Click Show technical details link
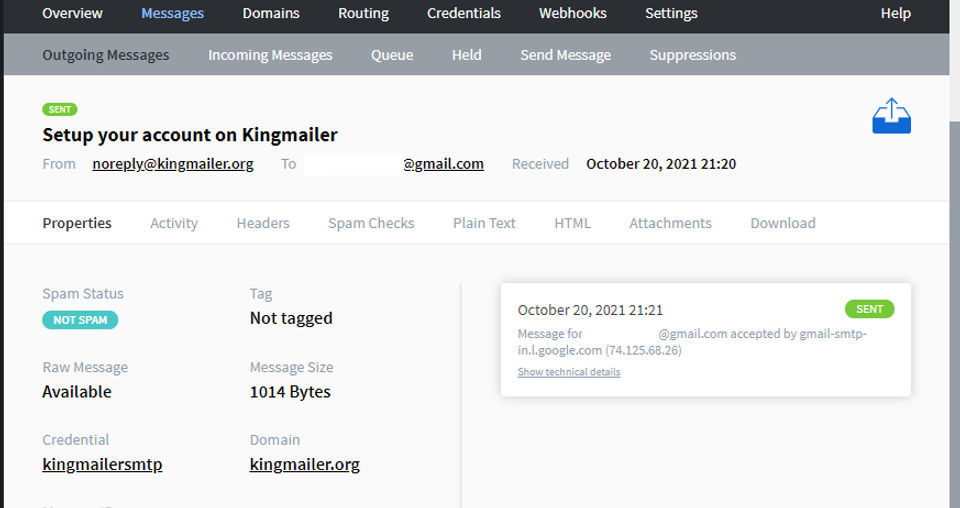The width and height of the screenshot is (960, 508). pos(569,372)
